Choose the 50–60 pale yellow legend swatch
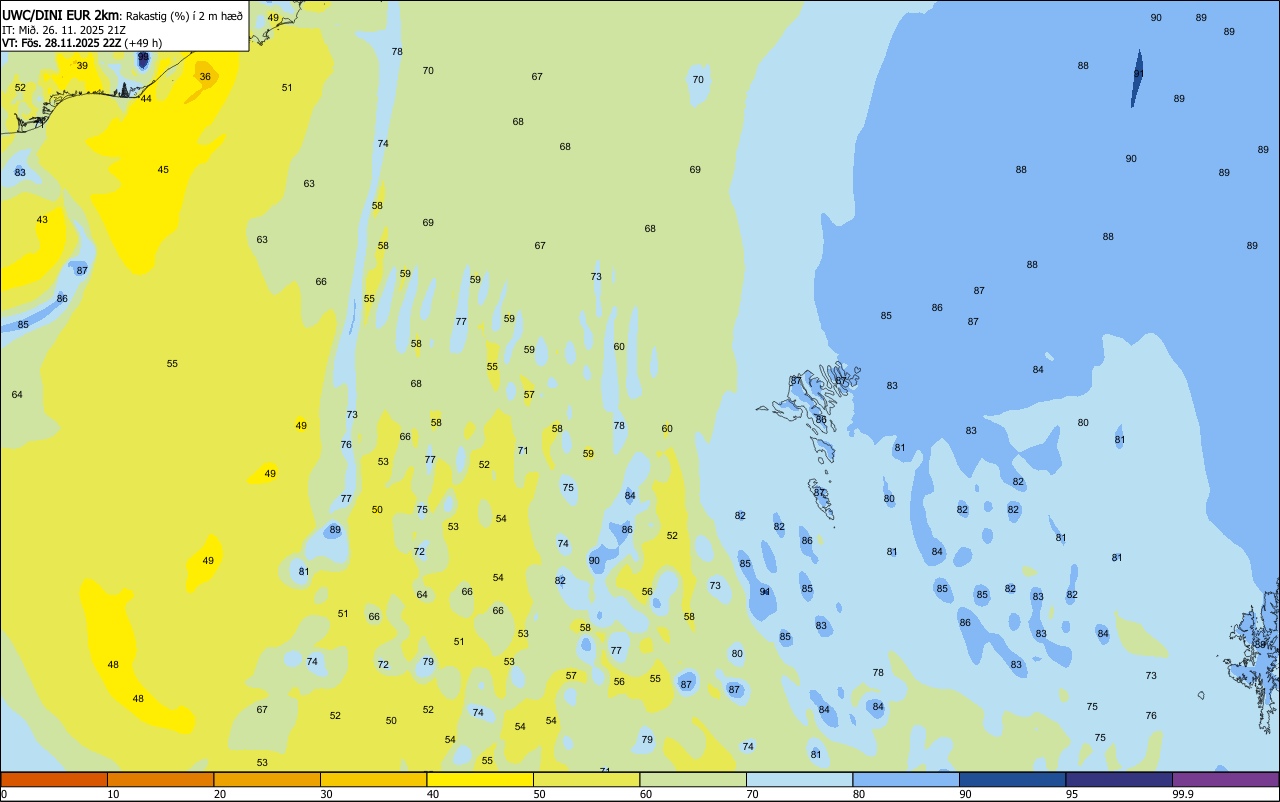 click(x=586, y=779)
